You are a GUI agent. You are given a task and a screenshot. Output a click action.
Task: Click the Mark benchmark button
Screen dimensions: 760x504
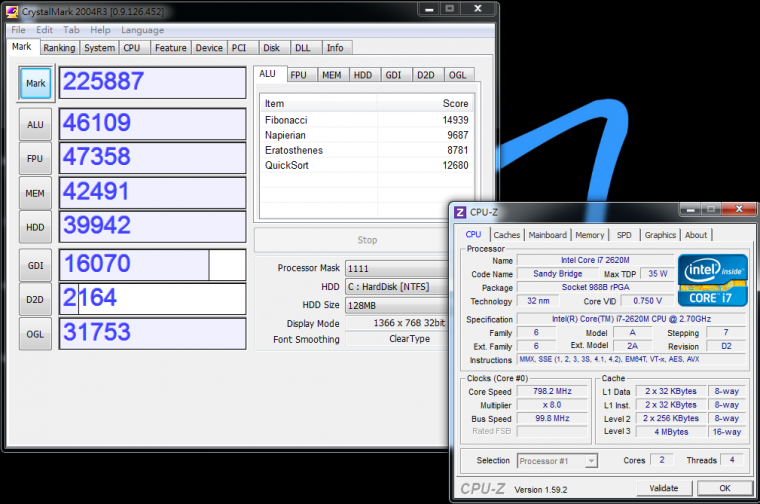(35, 84)
